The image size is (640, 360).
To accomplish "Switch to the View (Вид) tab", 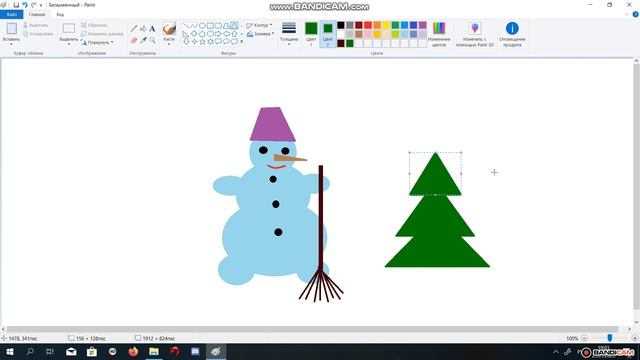I will click(x=60, y=14).
